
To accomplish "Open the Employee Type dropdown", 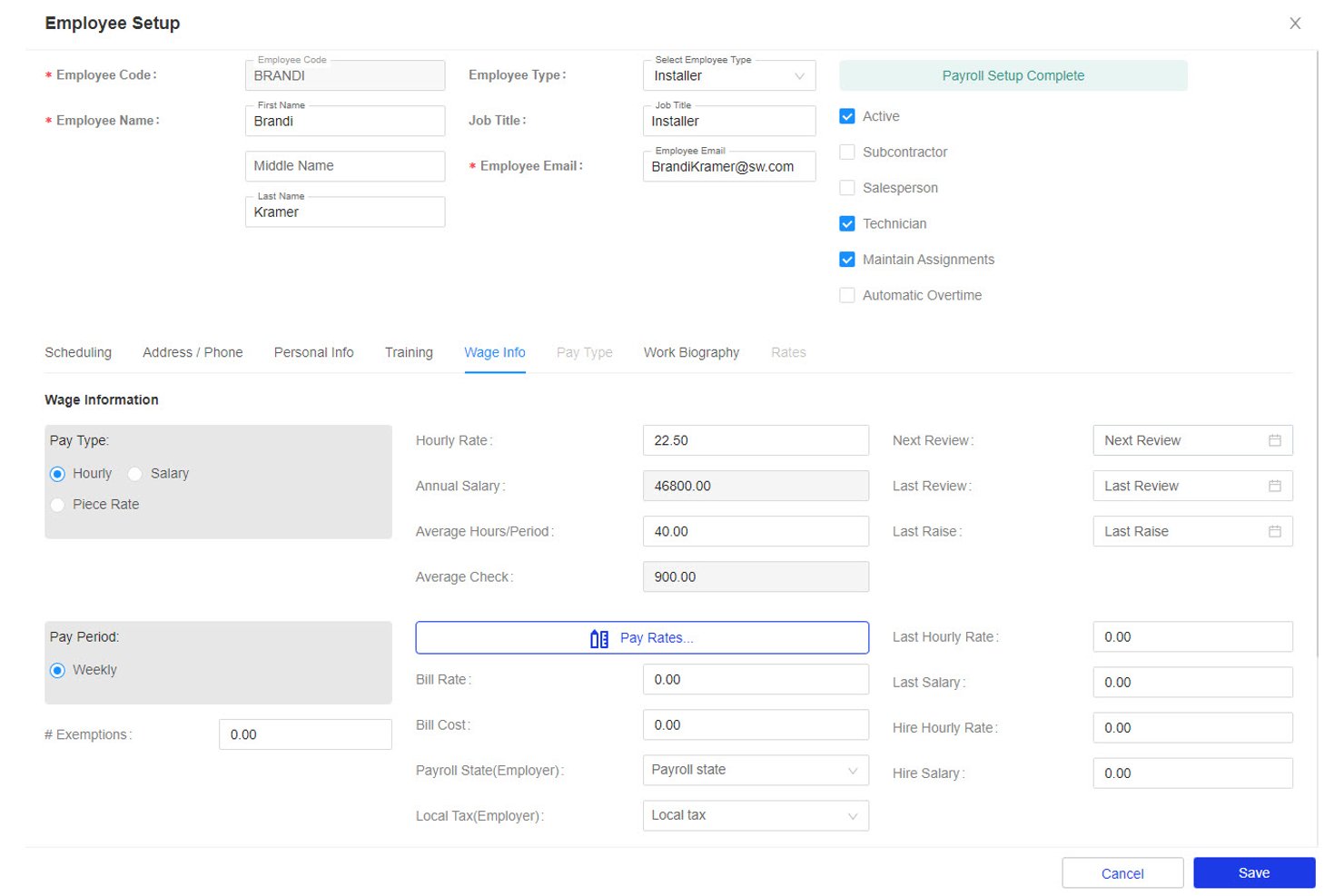I will 729,75.
